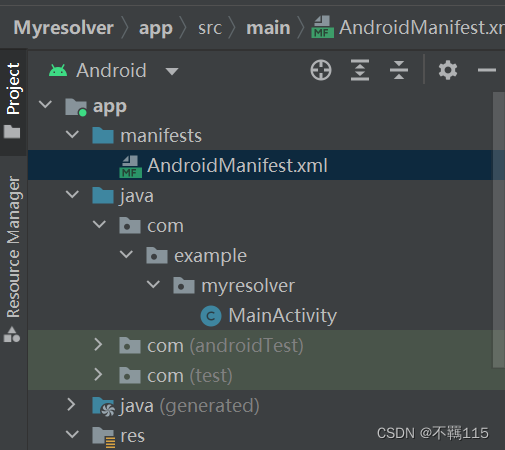
Task: Click the java source folder icon
Action: click(103, 195)
